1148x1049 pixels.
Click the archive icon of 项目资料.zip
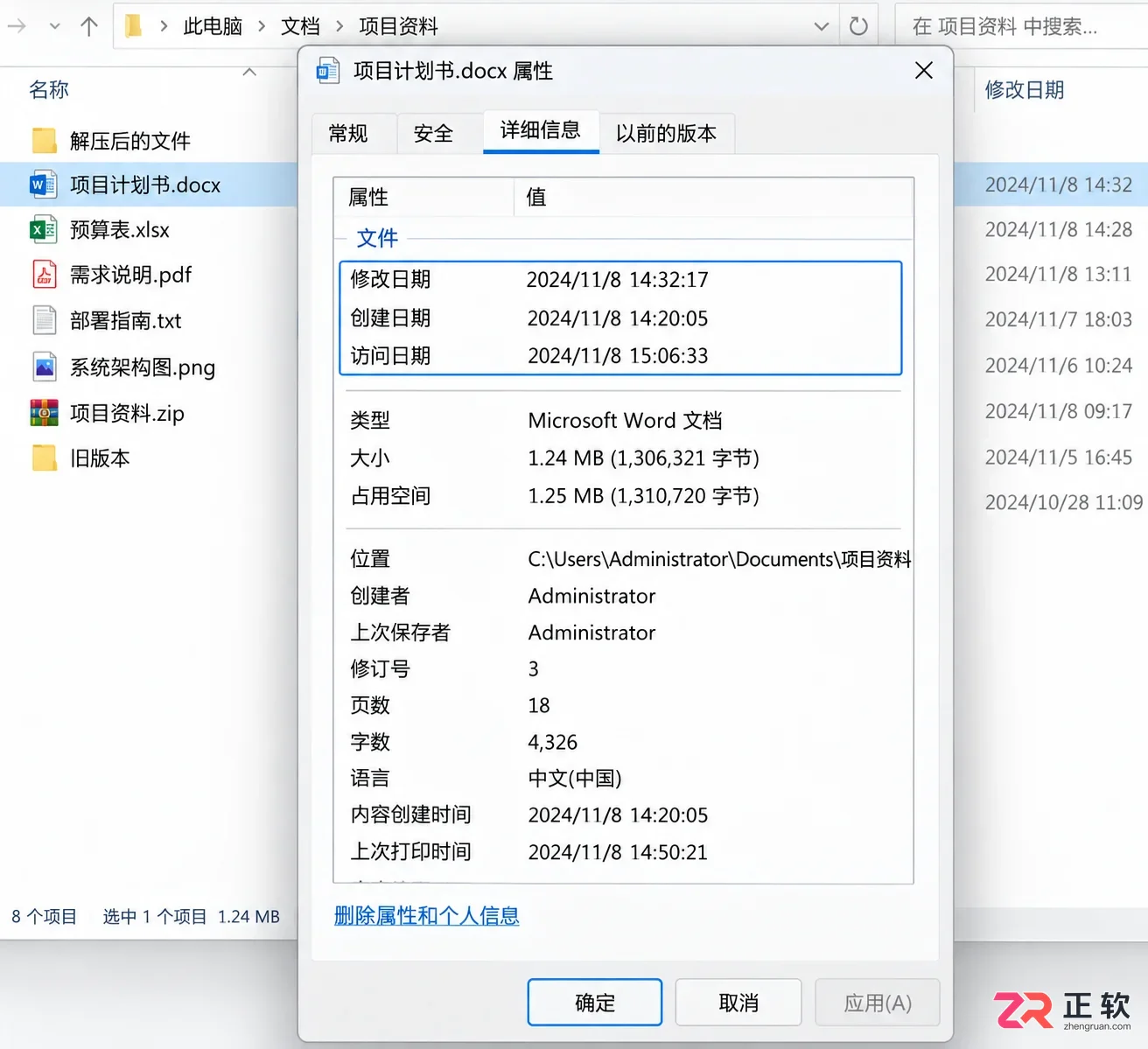tap(44, 413)
